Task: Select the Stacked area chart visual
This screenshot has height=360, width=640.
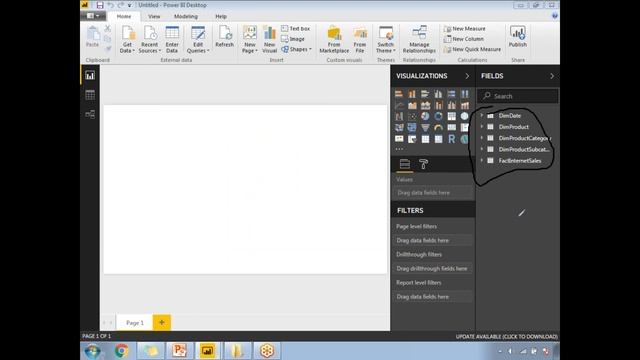Action: click(425, 105)
